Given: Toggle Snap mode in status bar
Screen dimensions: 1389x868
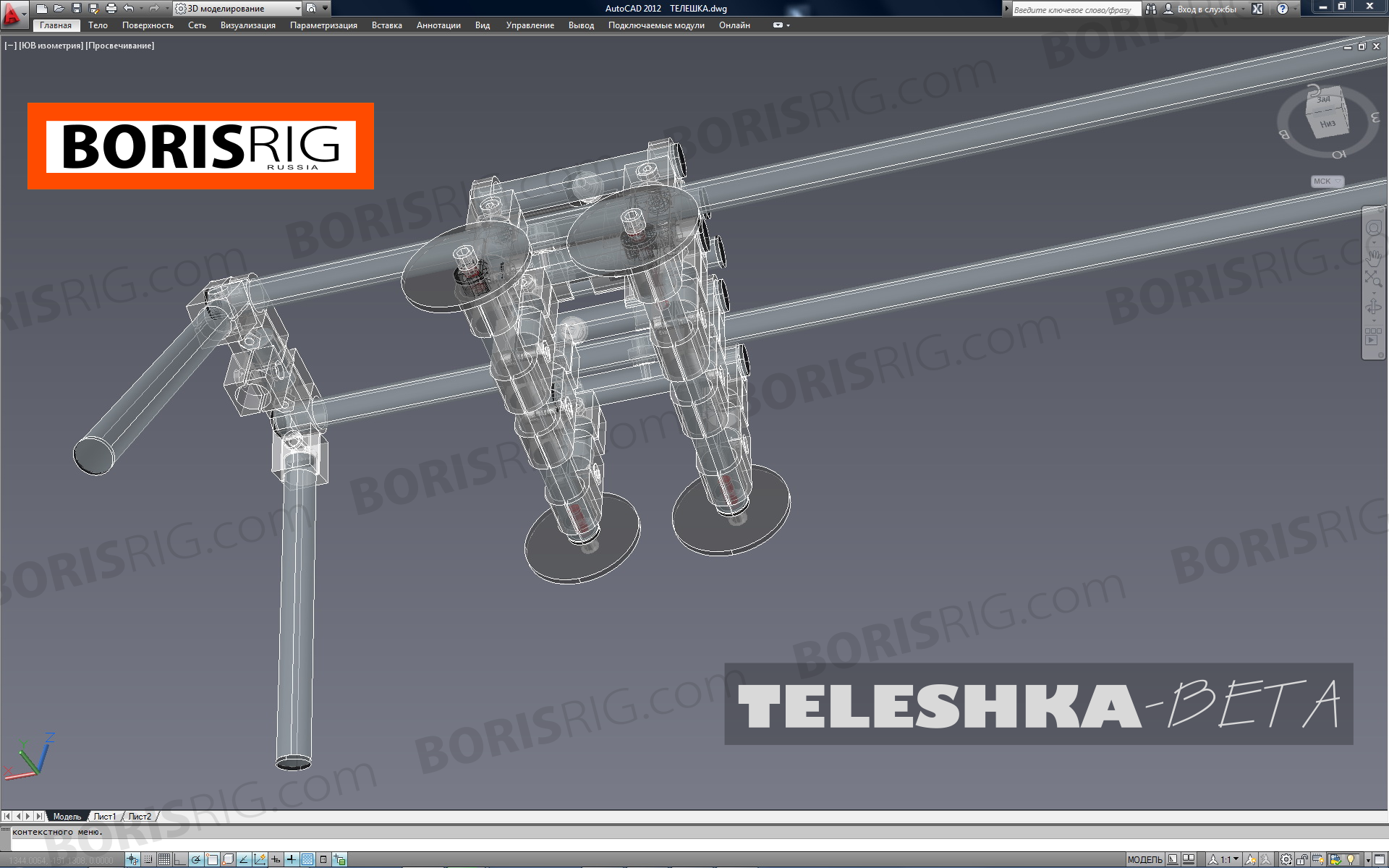Looking at the screenshot, I should click(148, 859).
